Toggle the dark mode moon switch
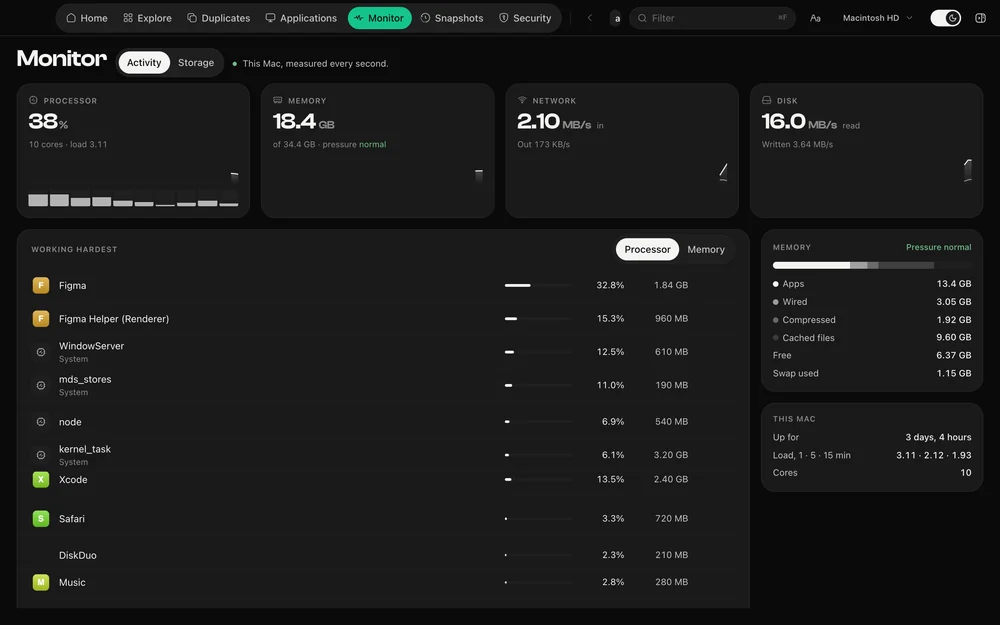 pyautogui.click(x=945, y=18)
